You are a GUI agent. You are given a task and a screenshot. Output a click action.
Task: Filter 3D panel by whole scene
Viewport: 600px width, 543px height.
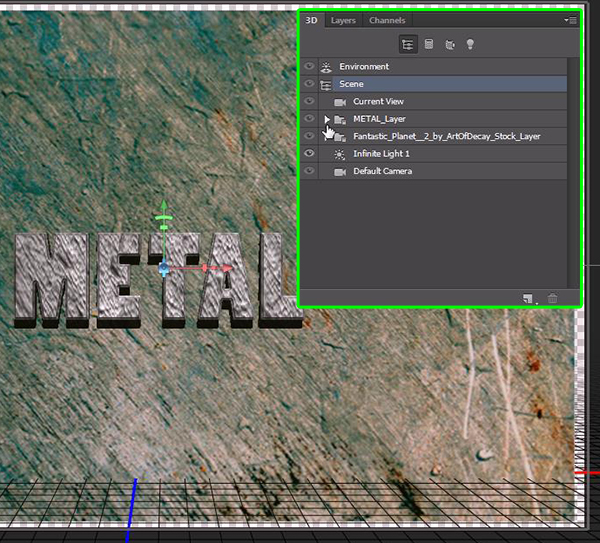(x=408, y=44)
